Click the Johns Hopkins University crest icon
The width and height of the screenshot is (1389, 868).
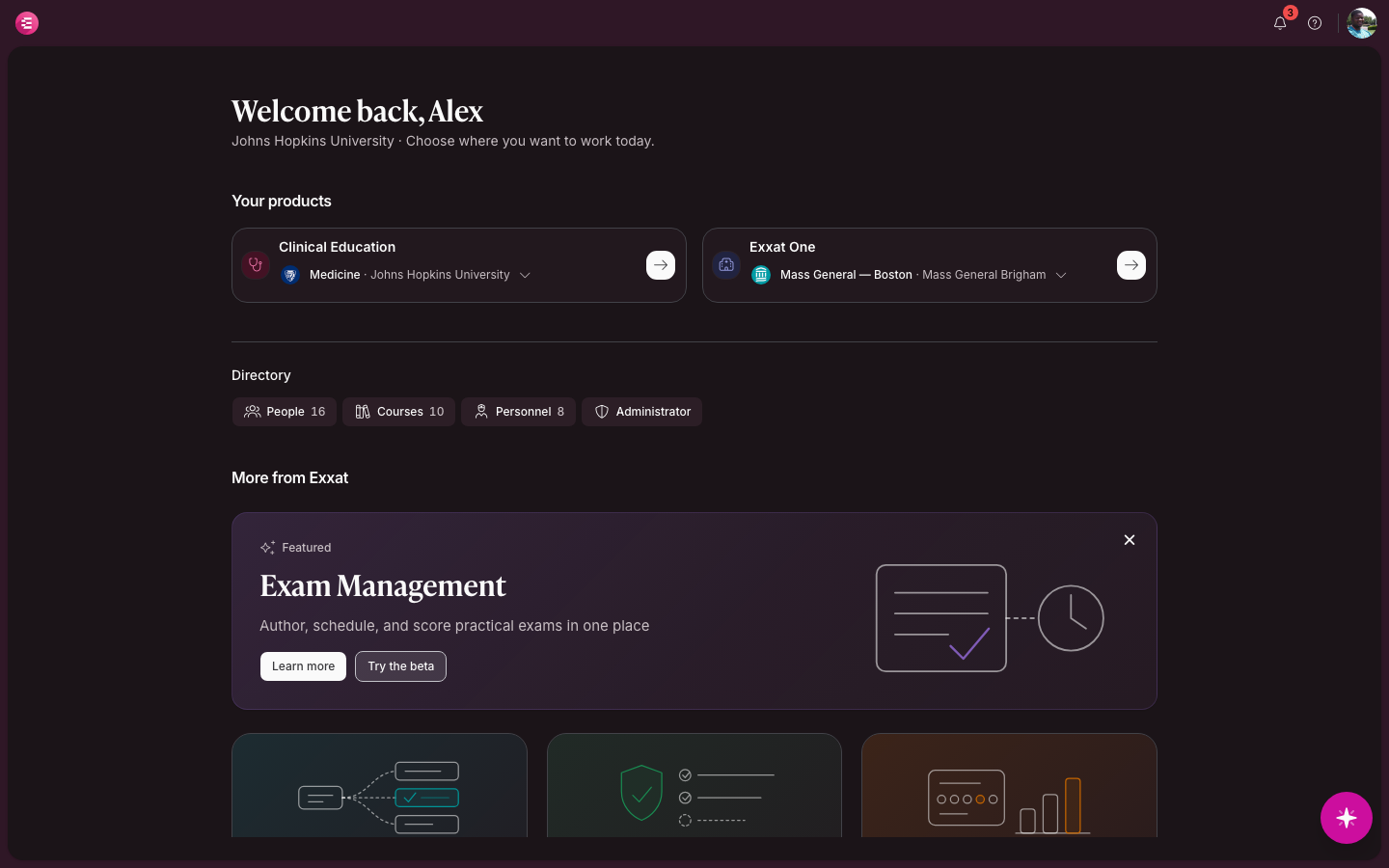point(290,275)
